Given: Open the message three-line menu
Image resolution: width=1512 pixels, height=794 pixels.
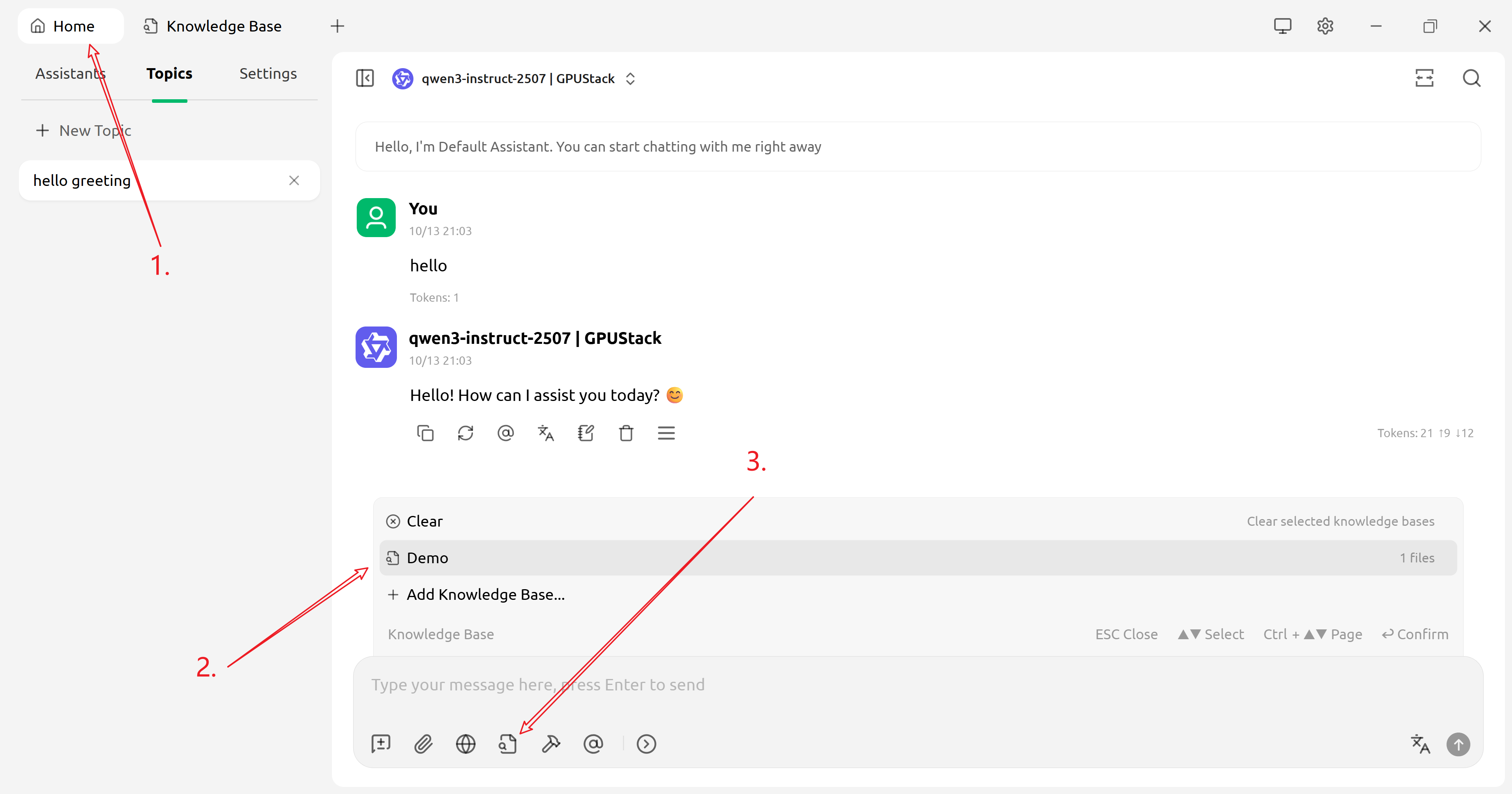Looking at the screenshot, I should click(x=666, y=433).
